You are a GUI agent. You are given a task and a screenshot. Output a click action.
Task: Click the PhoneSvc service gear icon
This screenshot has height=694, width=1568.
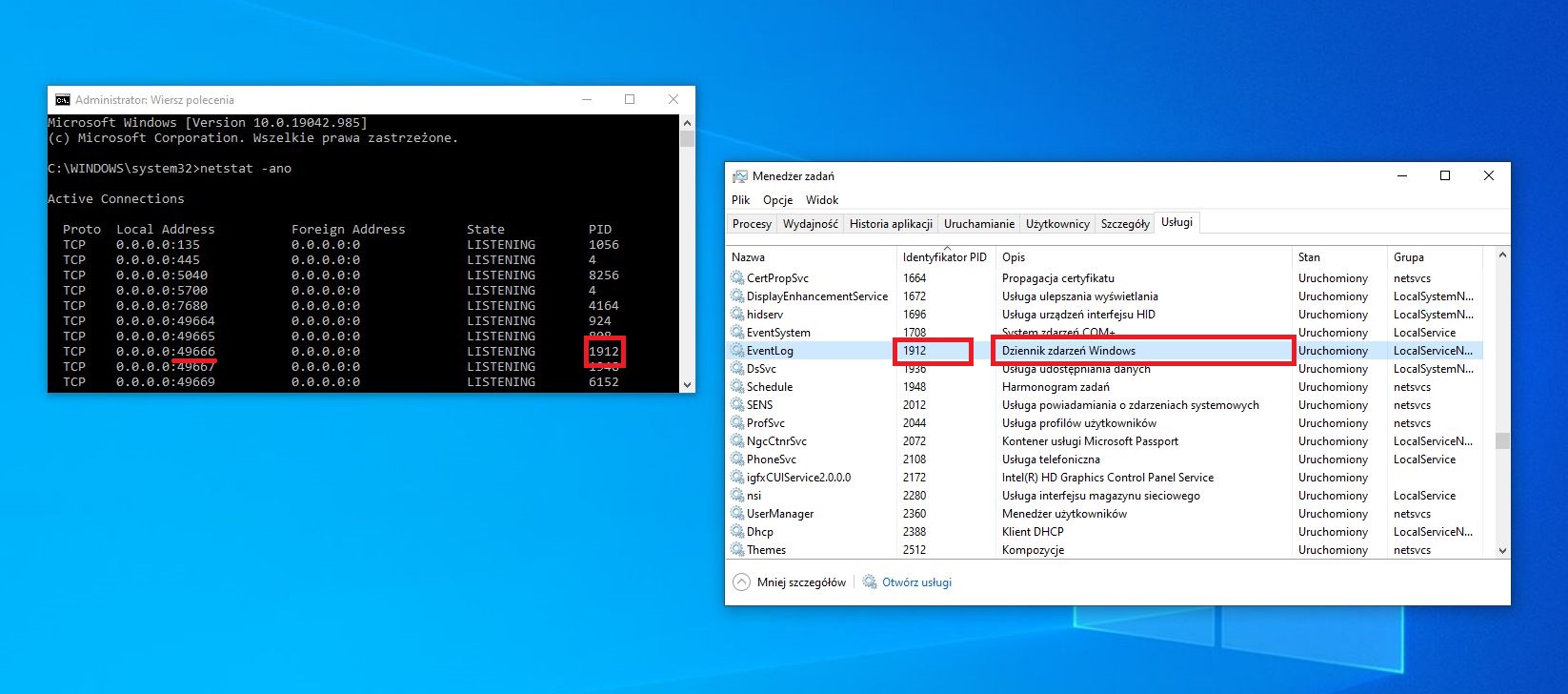point(737,459)
